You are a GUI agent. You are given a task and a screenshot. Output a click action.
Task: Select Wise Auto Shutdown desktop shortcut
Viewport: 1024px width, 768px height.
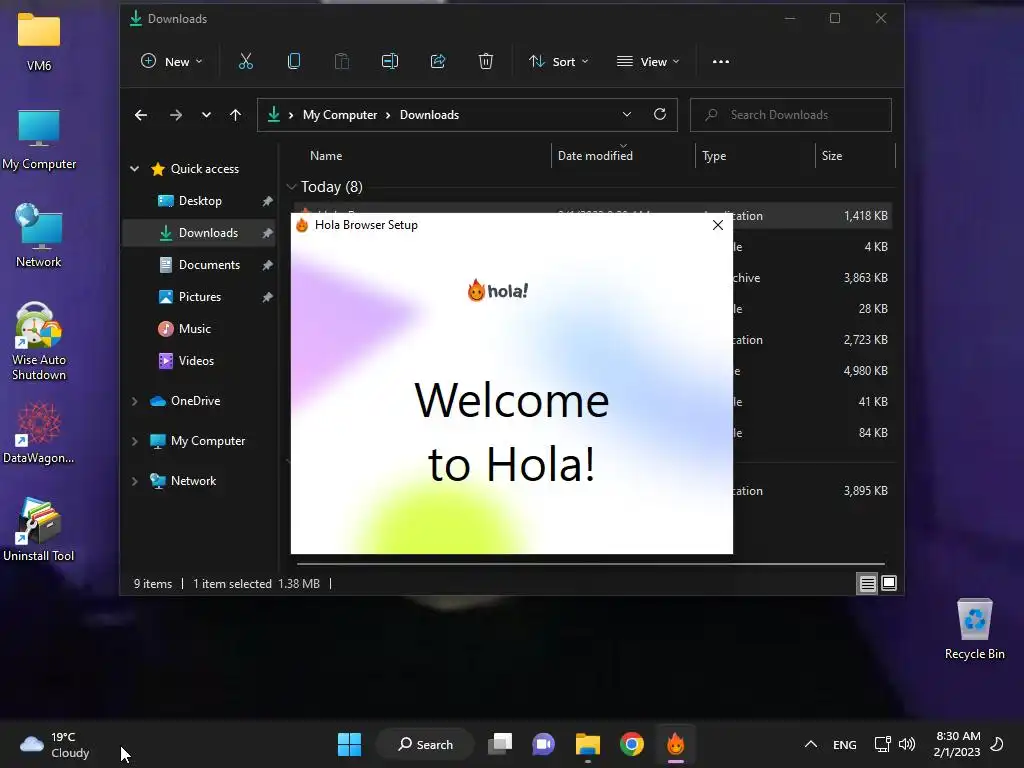(x=39, y=341)
